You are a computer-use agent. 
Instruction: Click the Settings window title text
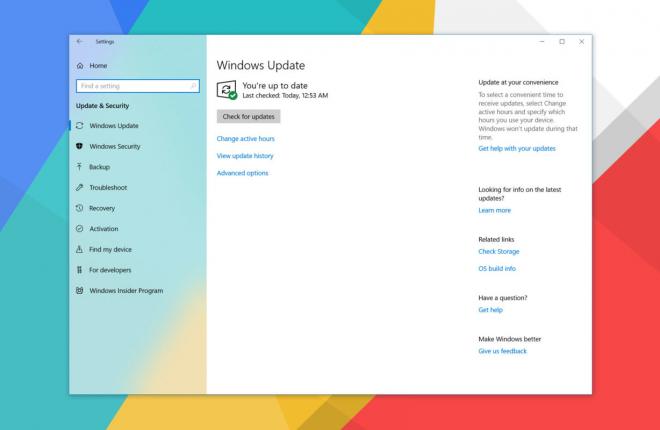pos(104,42)
